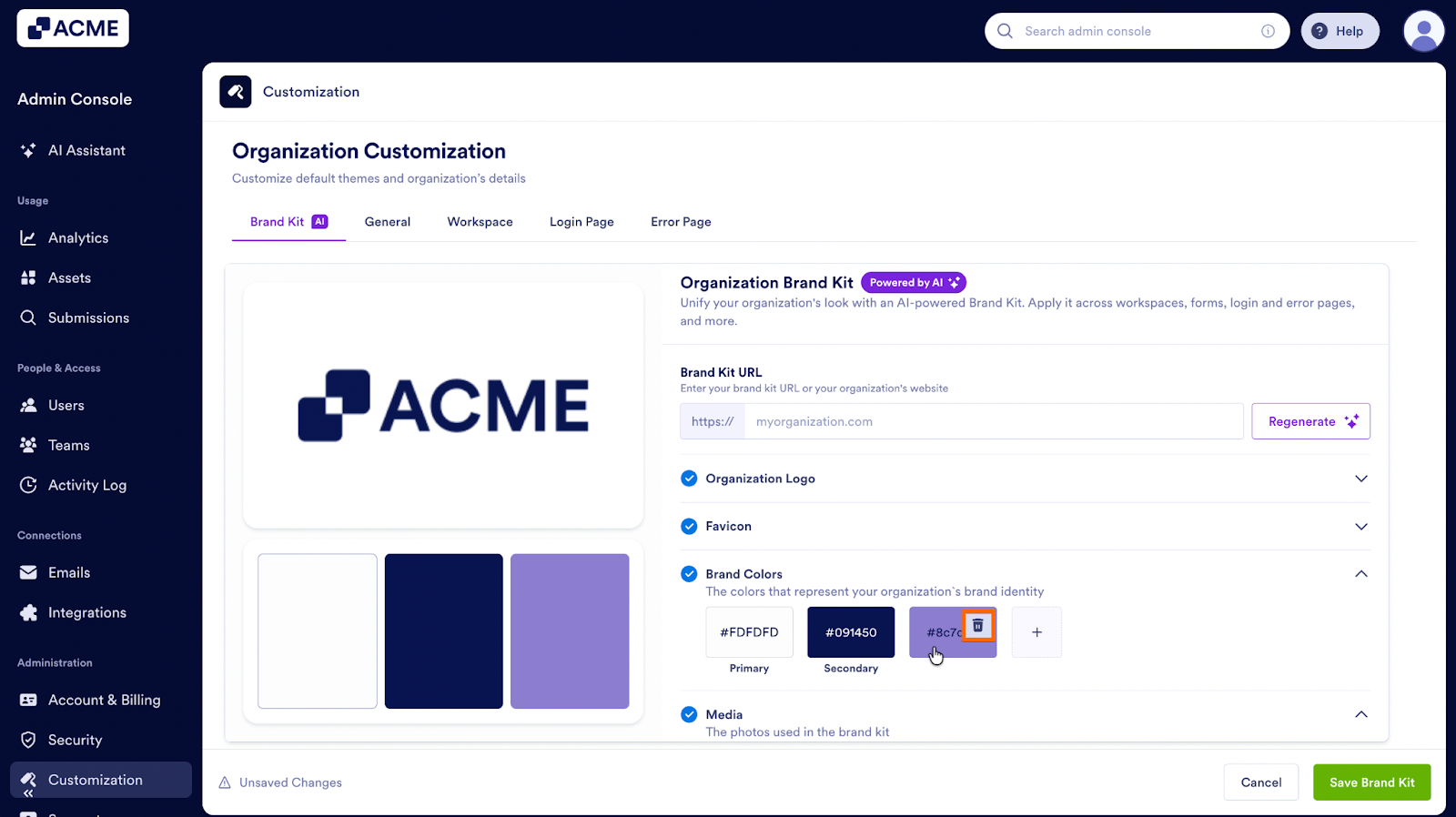Click the ACME logo preview card

coord(443,405)
